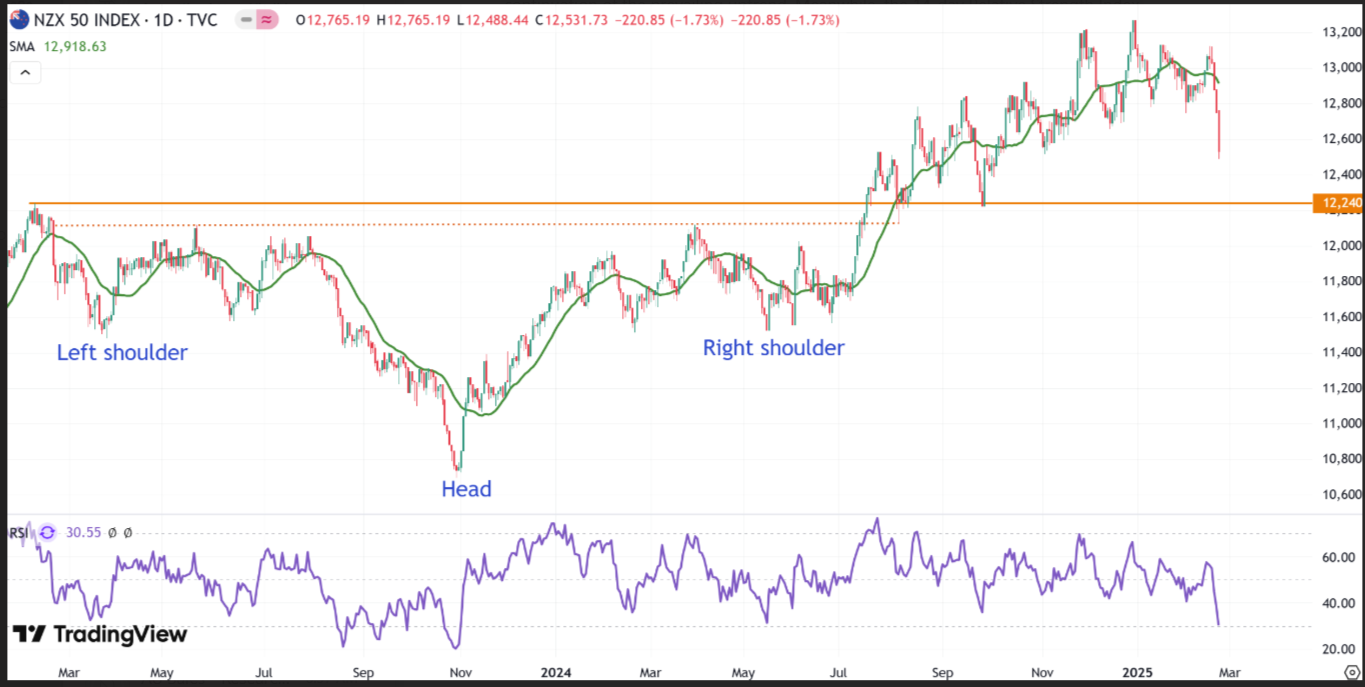The width and height of the screenshot is (1365, 687).
Task: Click the 2025 label on the time axis
Action: coord(1138,673)
